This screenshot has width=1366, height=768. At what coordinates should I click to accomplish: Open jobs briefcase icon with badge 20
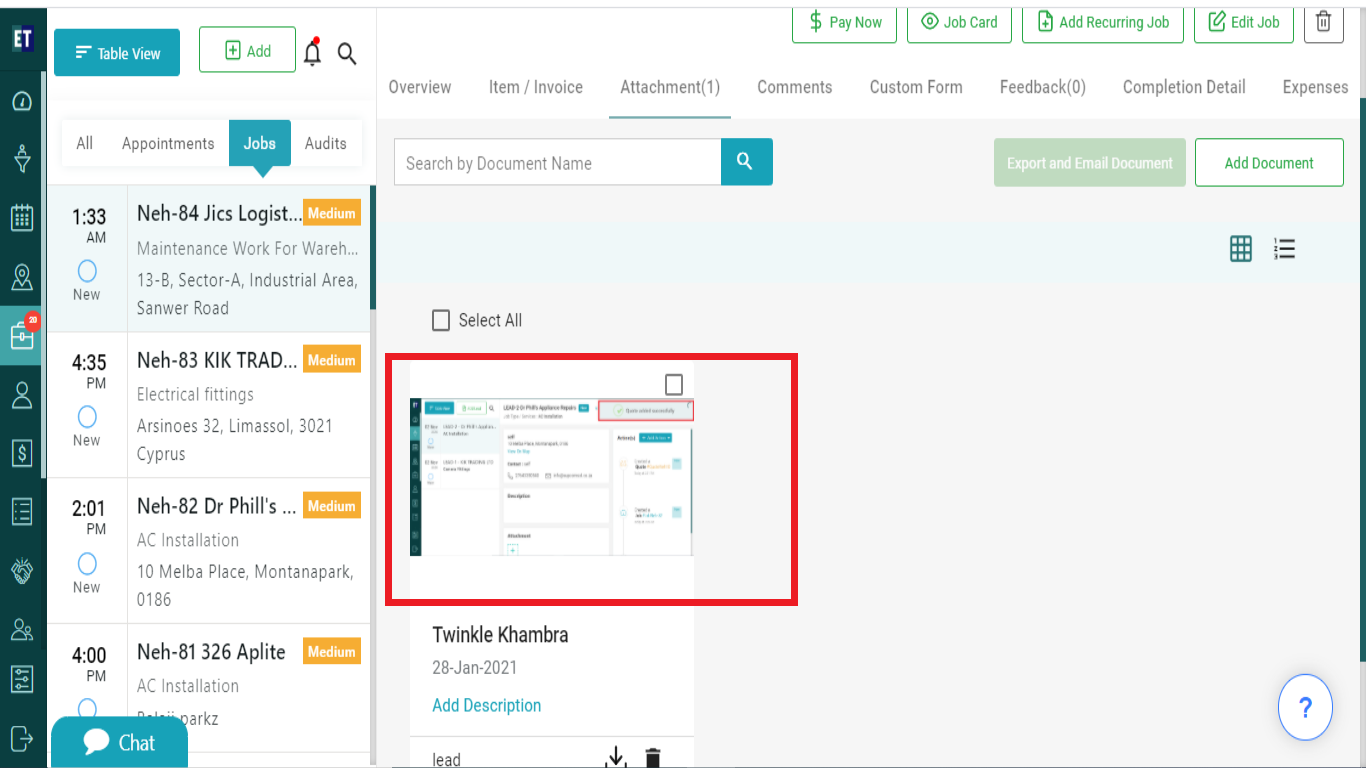[x=22, y=335]
